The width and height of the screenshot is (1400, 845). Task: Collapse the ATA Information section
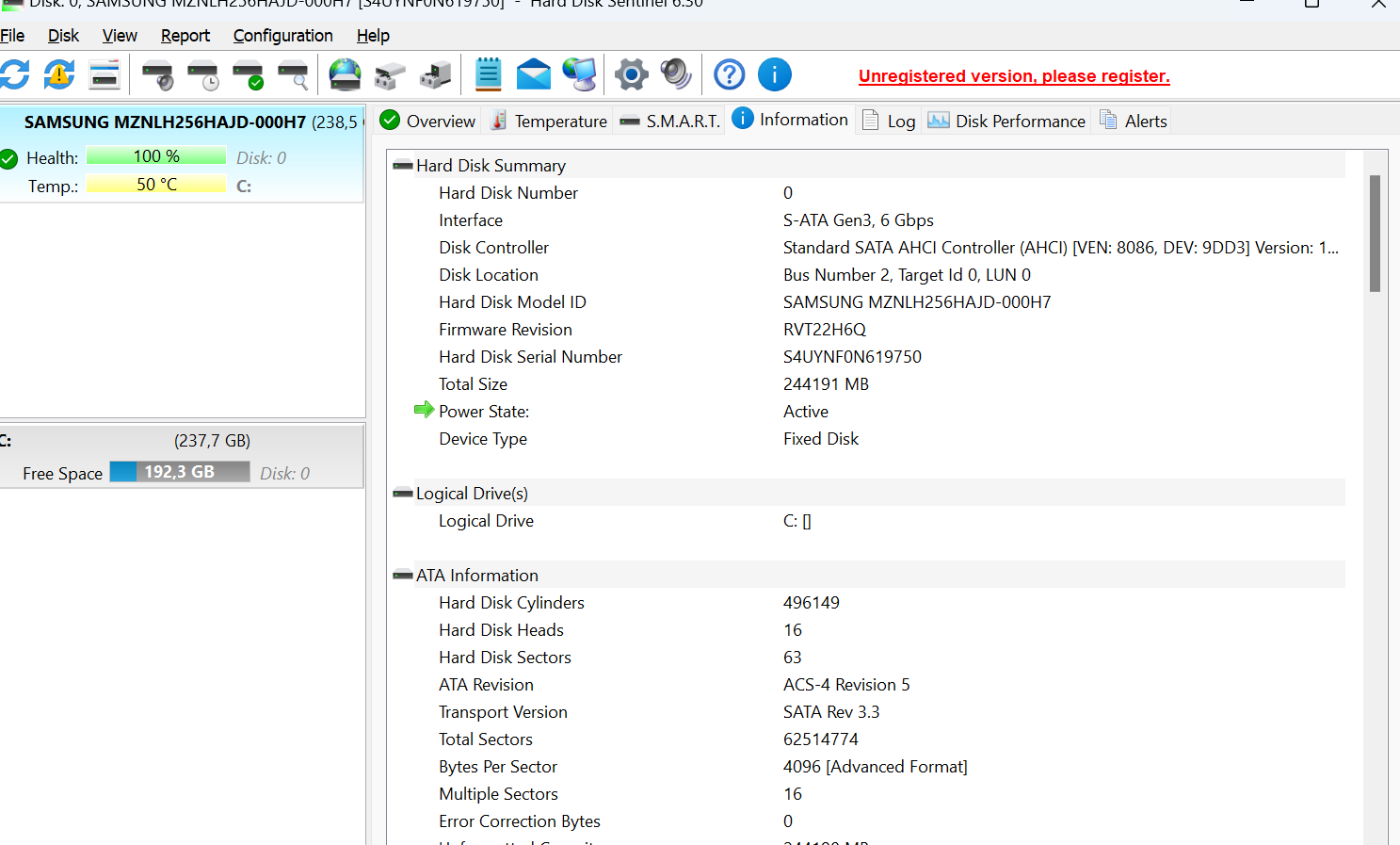point(403,576)
